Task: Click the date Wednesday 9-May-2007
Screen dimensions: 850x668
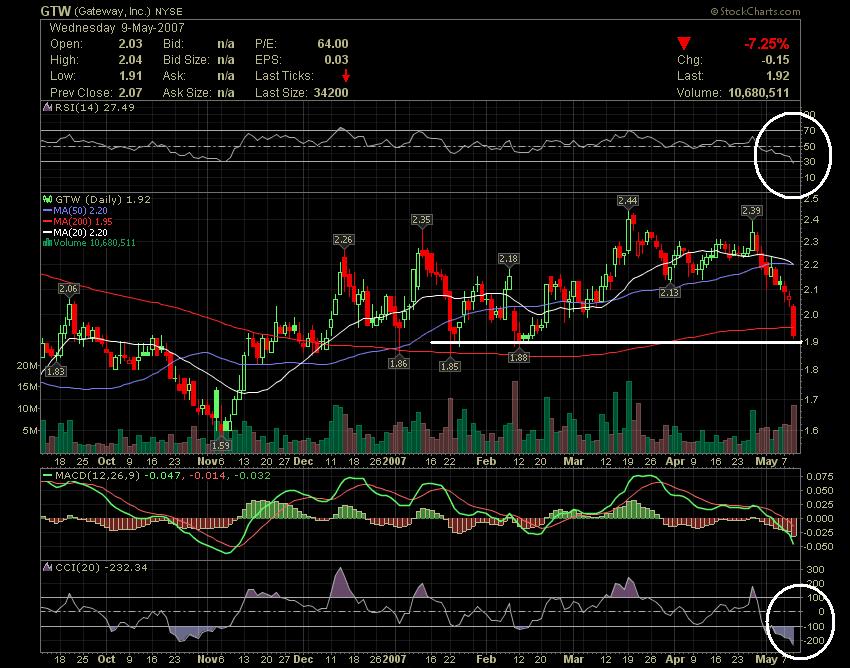Action: 117,28
